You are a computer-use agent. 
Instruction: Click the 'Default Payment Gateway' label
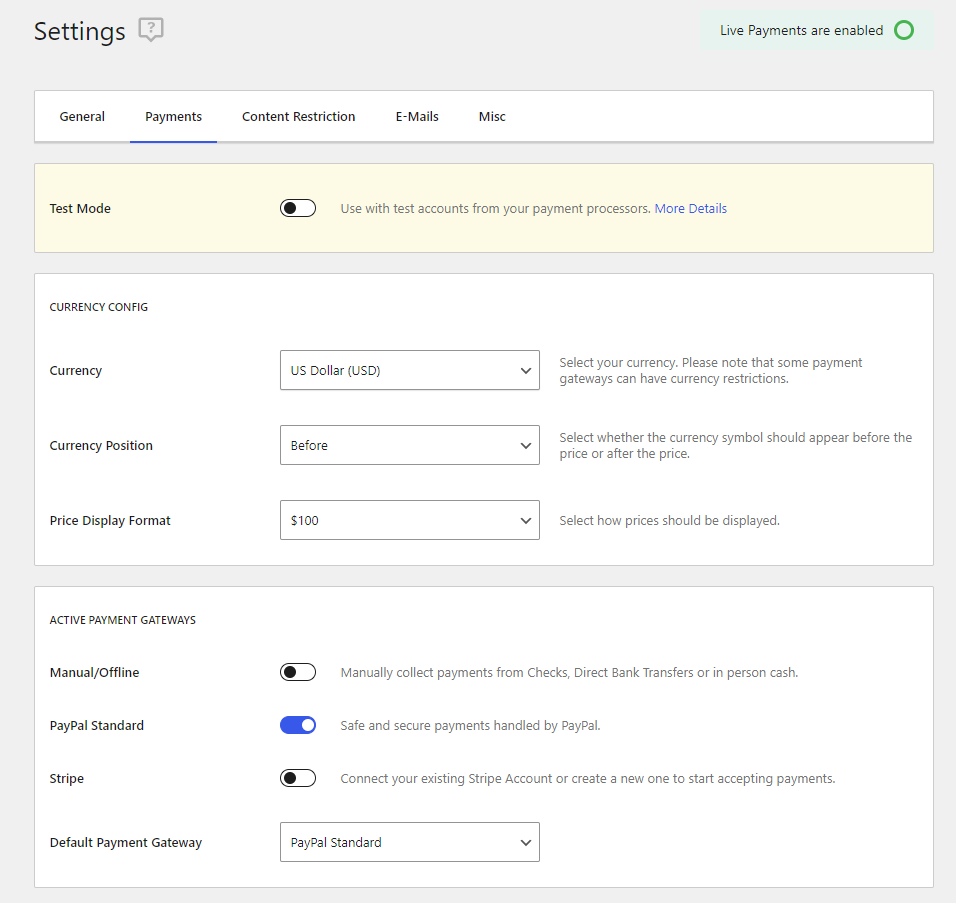[126, 843]
